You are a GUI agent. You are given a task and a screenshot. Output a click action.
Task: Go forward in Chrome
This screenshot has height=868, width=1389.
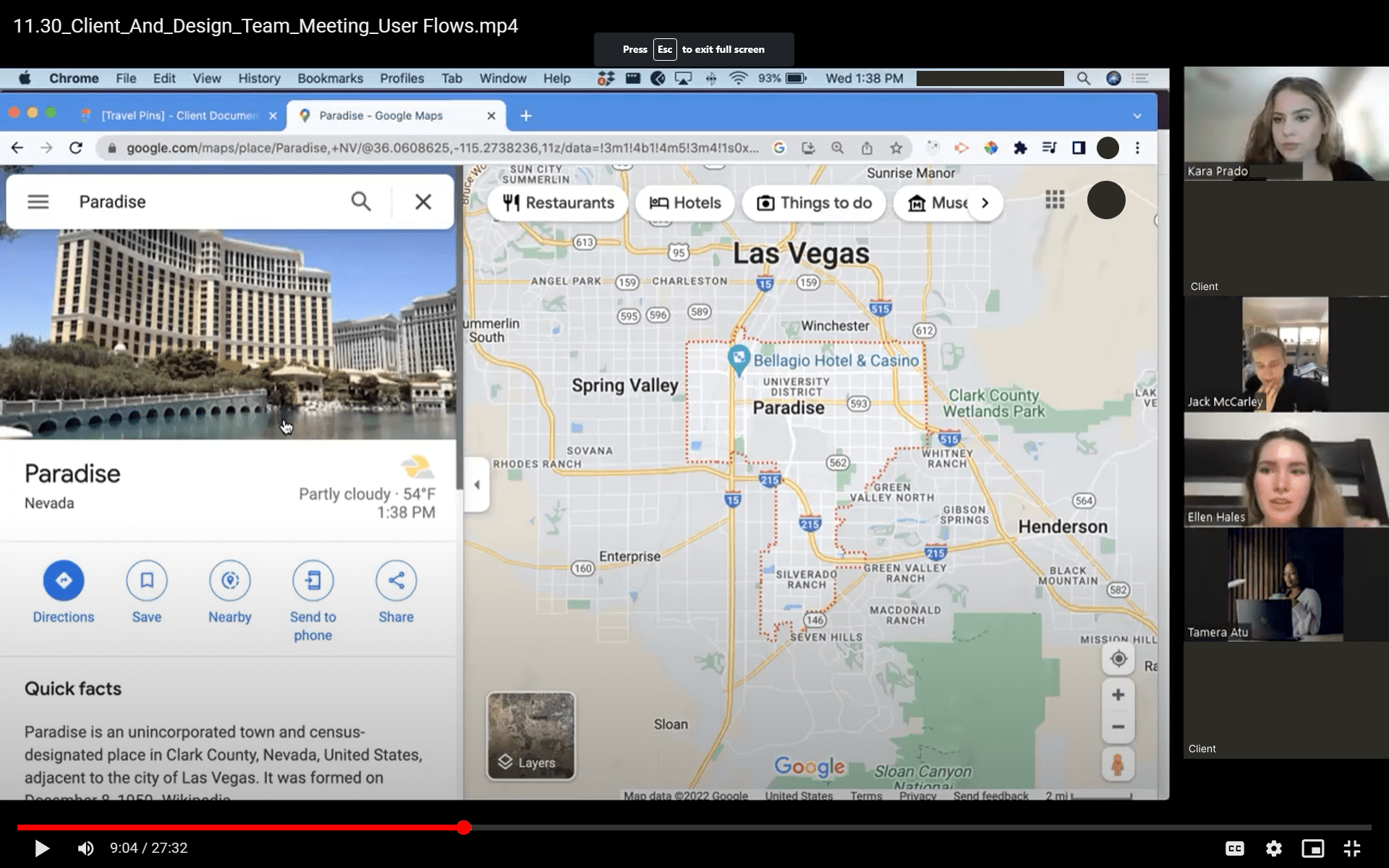click(x=46, y=148)
